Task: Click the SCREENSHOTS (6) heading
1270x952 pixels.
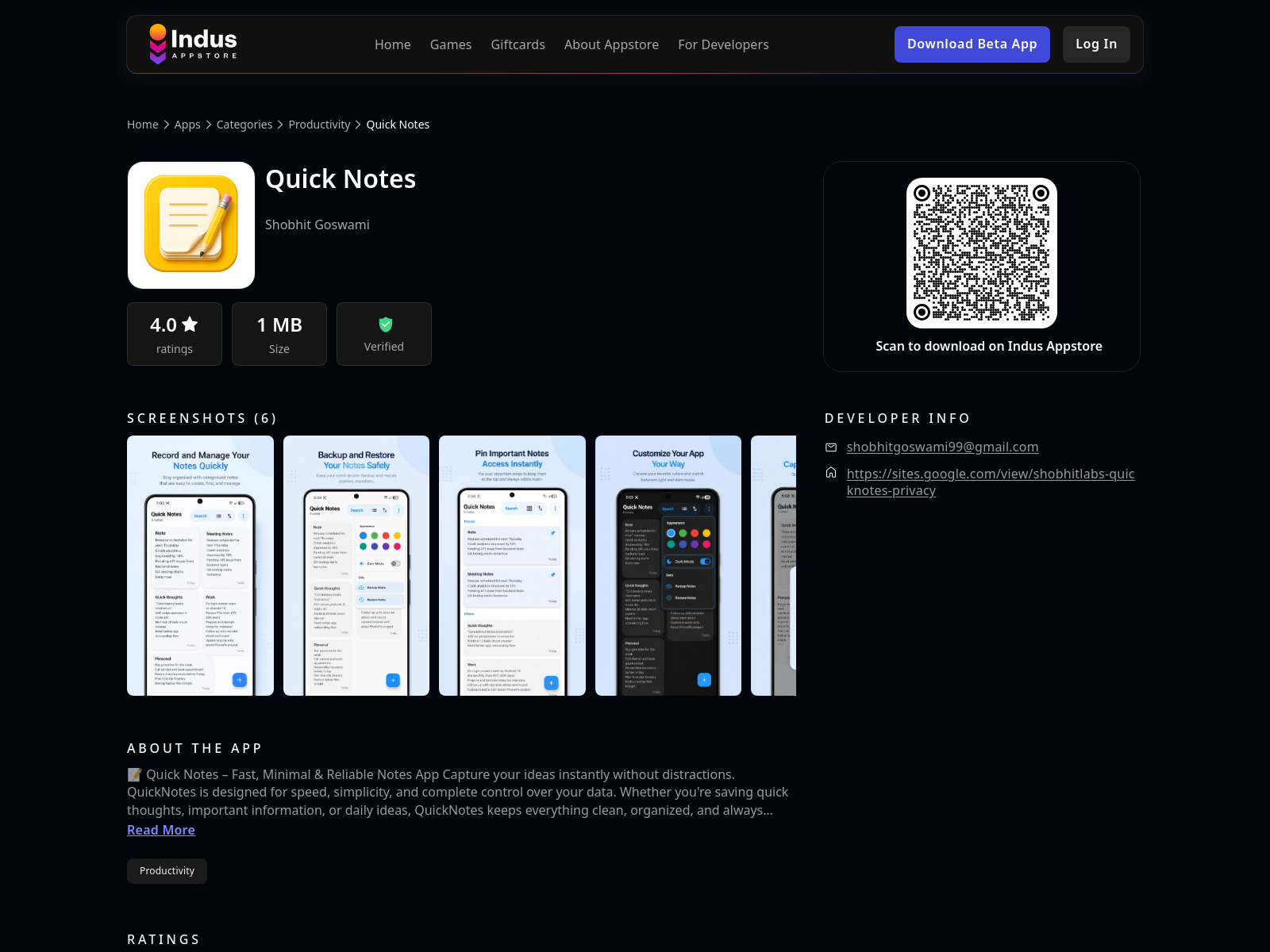Action: click(x=202, y=418)
